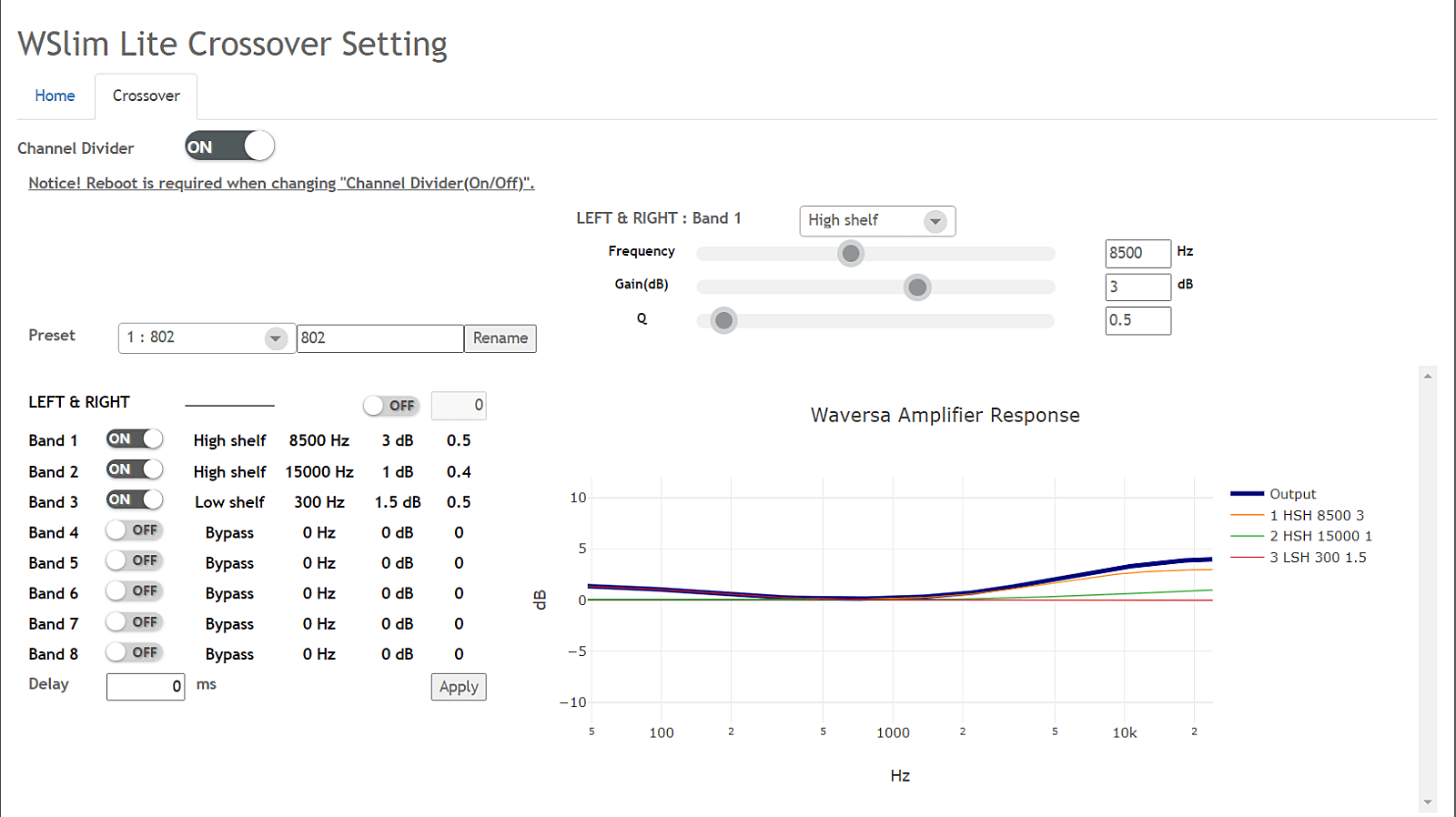Toggle legend entry 3 LSH 300 1.5
The width and height of the screenshot is (1456, 817).
tap(1299, 557)
